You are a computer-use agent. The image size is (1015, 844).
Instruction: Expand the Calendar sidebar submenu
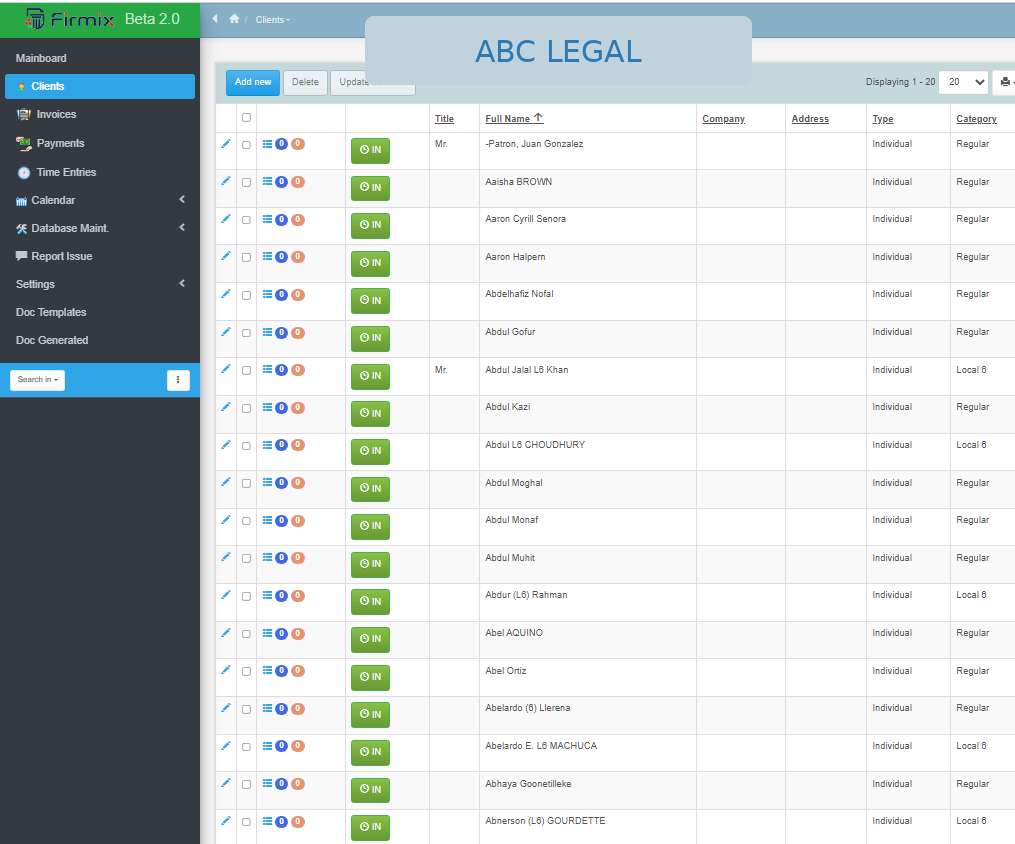tap(182, 199)
